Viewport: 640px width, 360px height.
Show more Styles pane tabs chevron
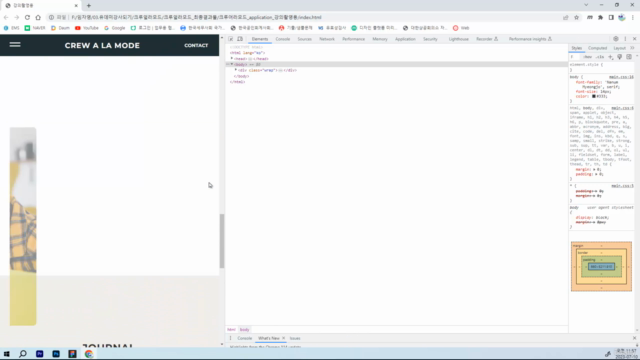point(632,48)
